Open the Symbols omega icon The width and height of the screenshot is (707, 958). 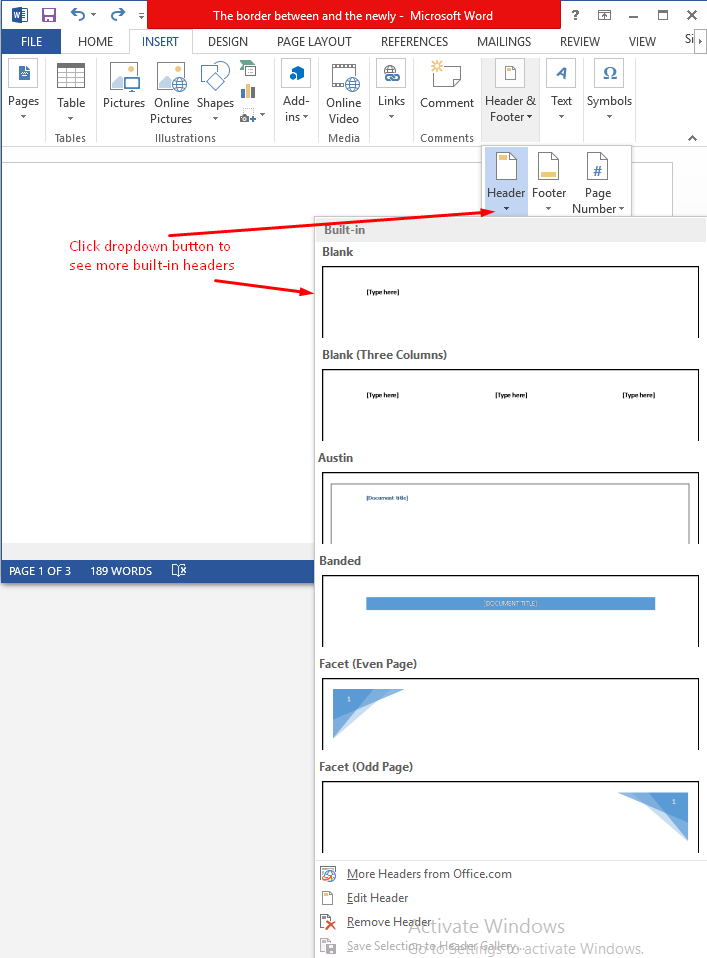[609, 74]
